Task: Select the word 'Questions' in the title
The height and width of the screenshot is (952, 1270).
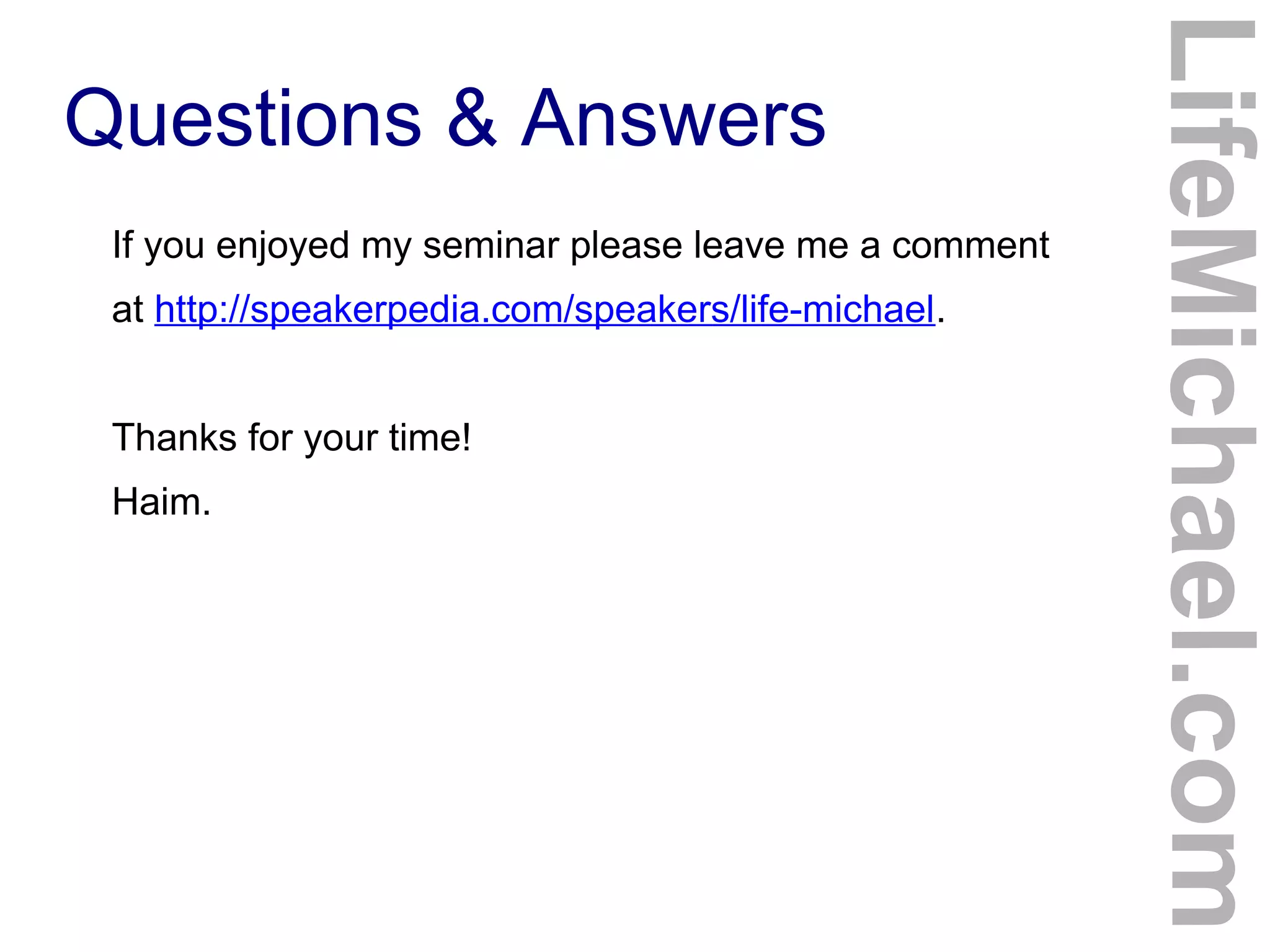Action: (x=243, y=118)
